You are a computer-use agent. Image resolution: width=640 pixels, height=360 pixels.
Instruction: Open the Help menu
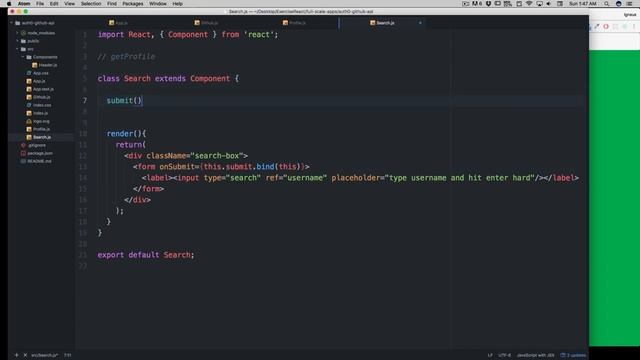178,4
